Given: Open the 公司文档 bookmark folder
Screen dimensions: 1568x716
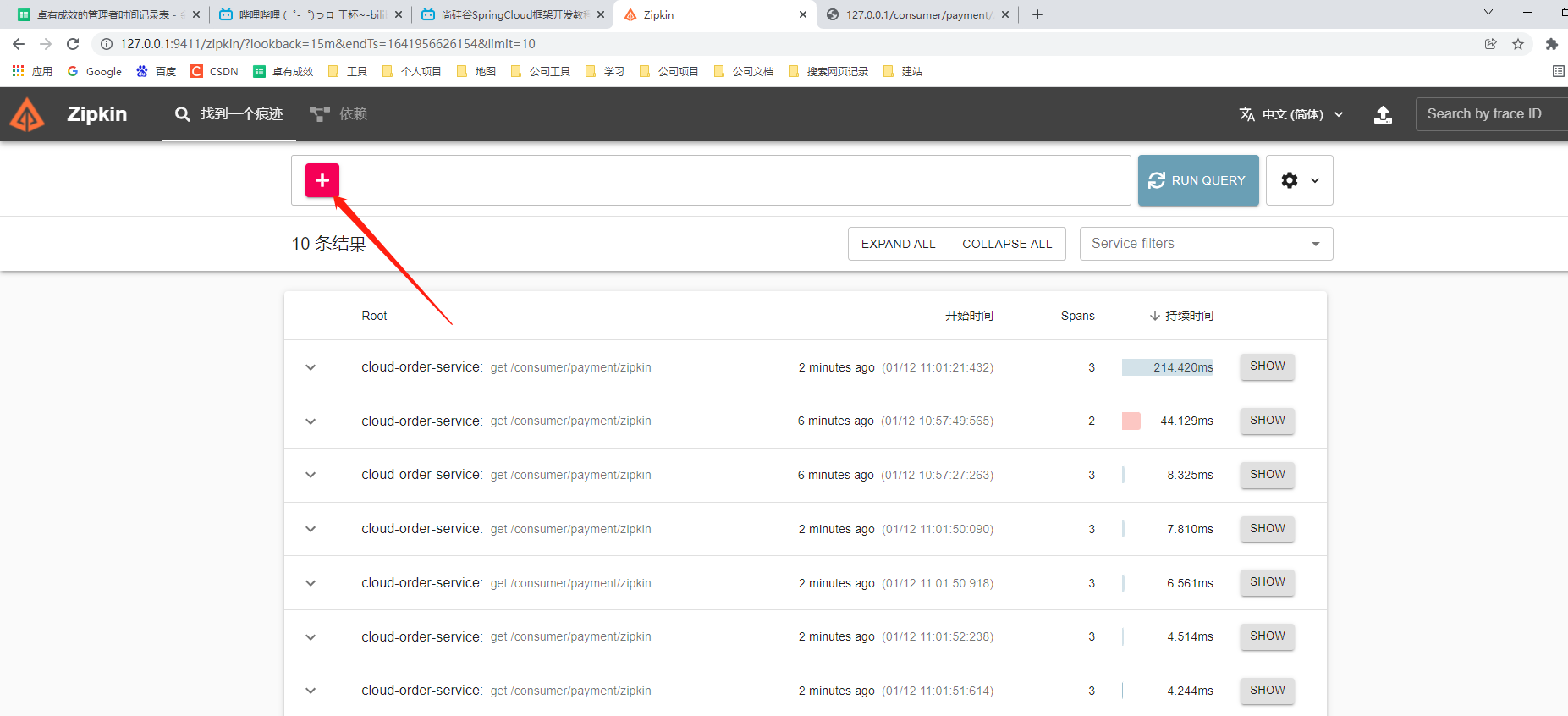Looking at the screenshot, I should point(743,71).
